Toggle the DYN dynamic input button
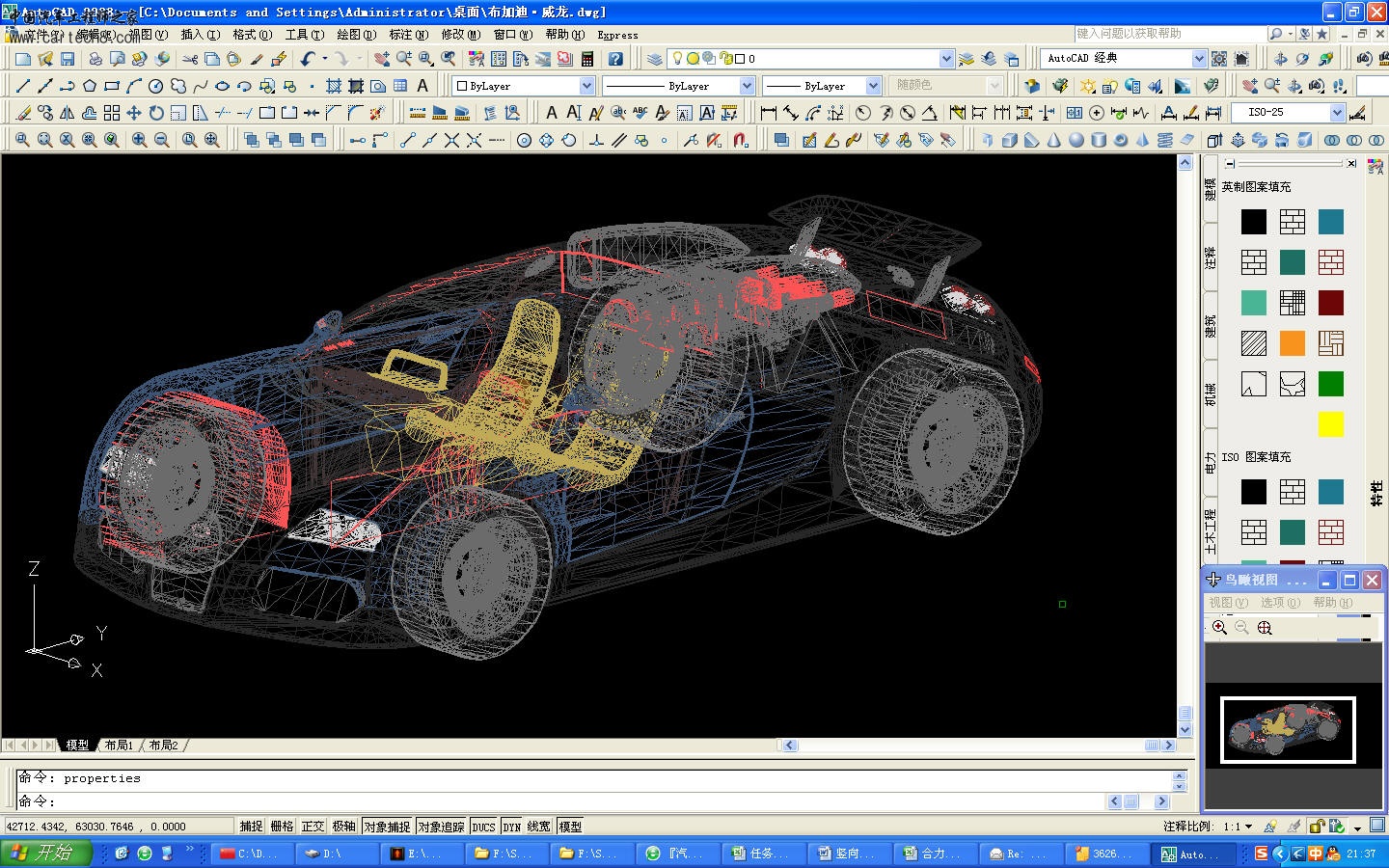 [511, 827]
